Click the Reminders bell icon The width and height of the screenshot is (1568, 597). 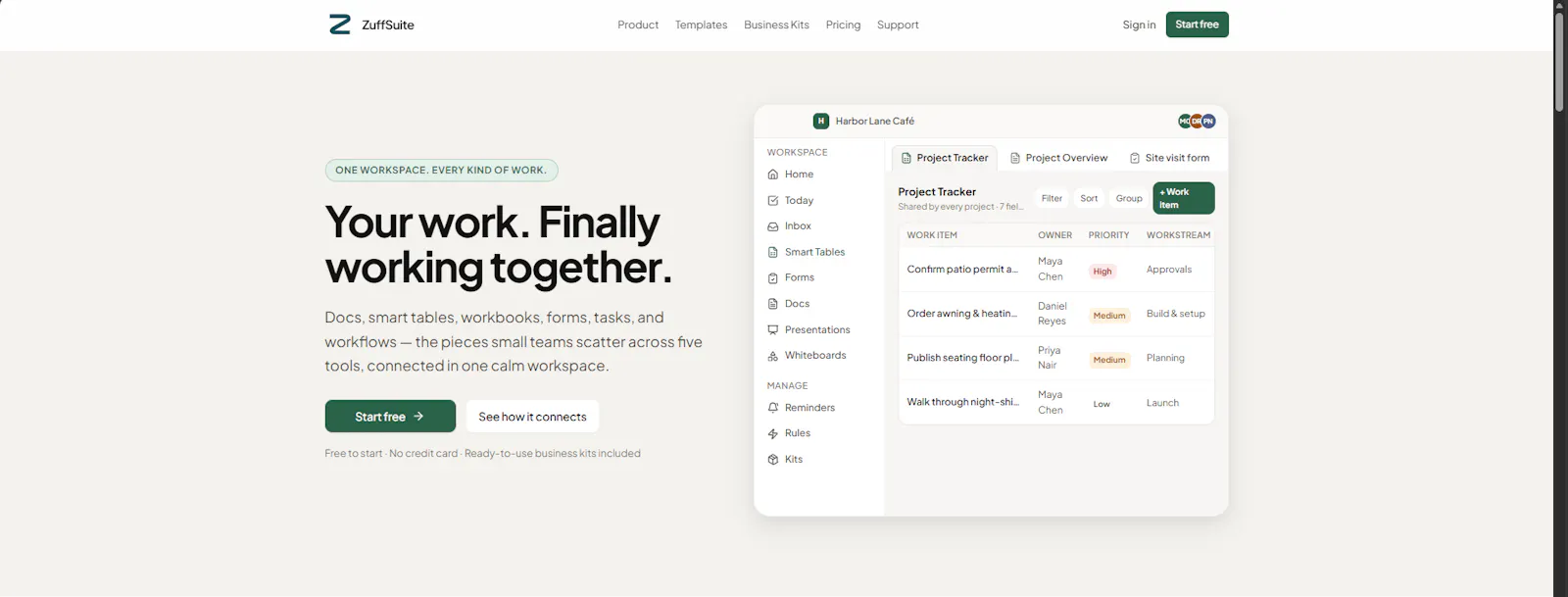click(x=773, y=408)
